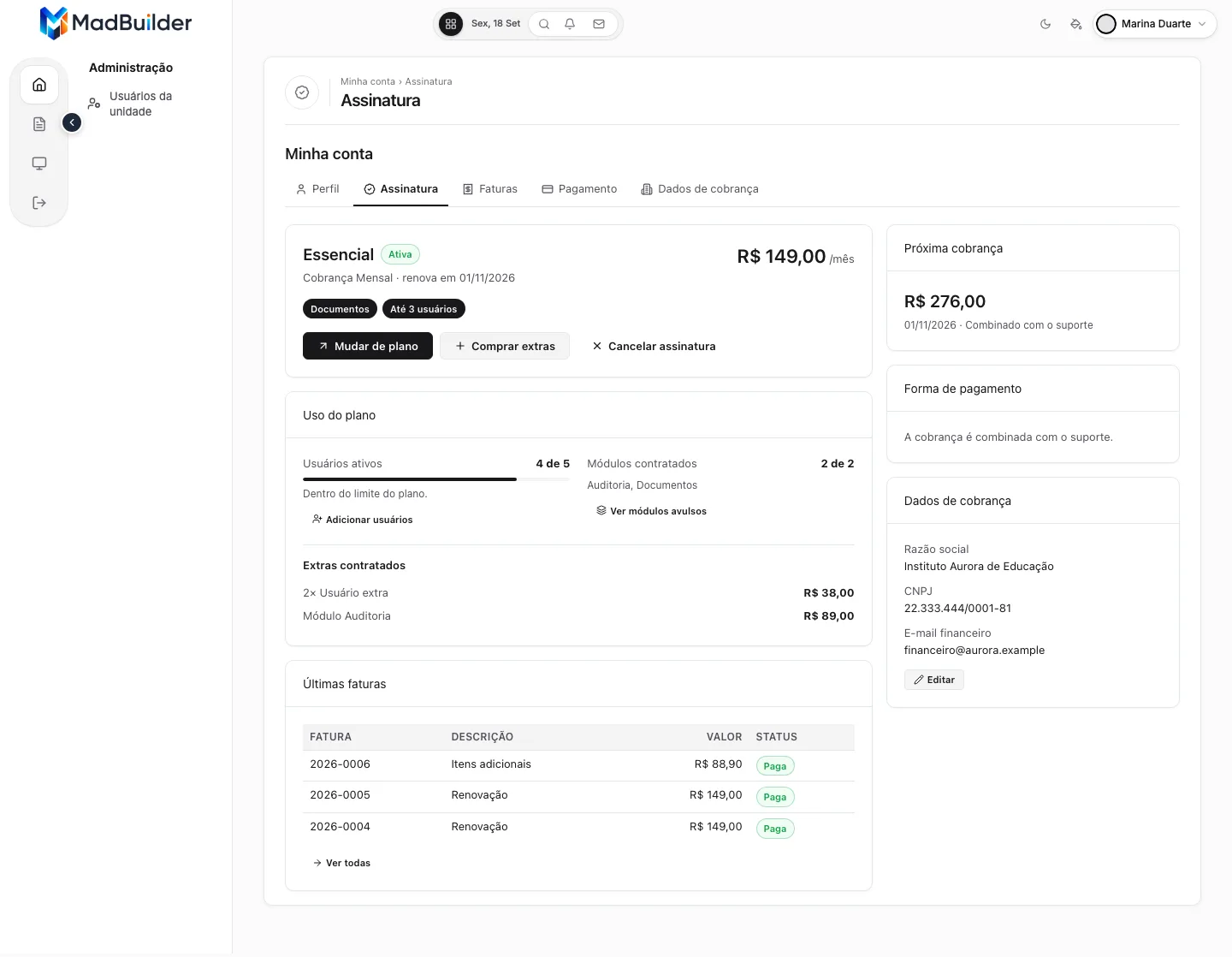Click invoice number 2026-0006
This screenshot has width=1232, height=957.
[340, 764]
